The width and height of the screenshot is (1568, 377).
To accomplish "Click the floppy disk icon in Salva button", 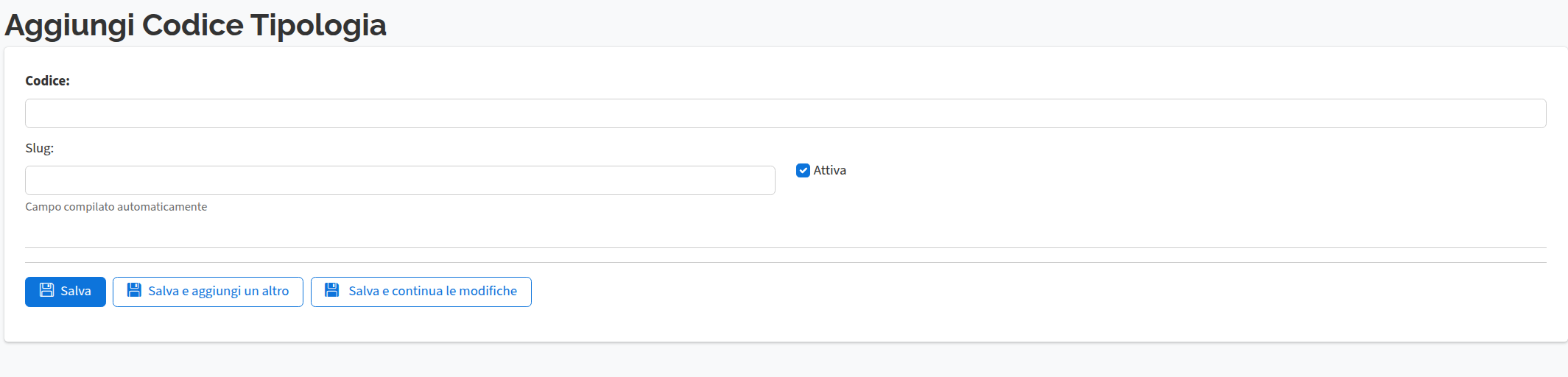I will (46, 290).
